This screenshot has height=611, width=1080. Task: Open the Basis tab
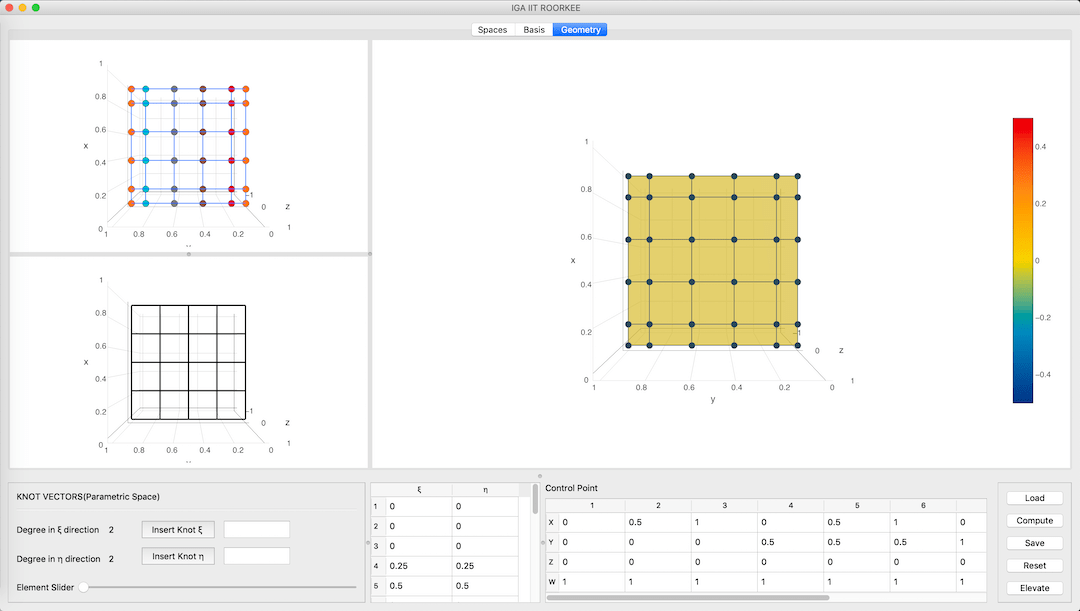pos(534,30)
